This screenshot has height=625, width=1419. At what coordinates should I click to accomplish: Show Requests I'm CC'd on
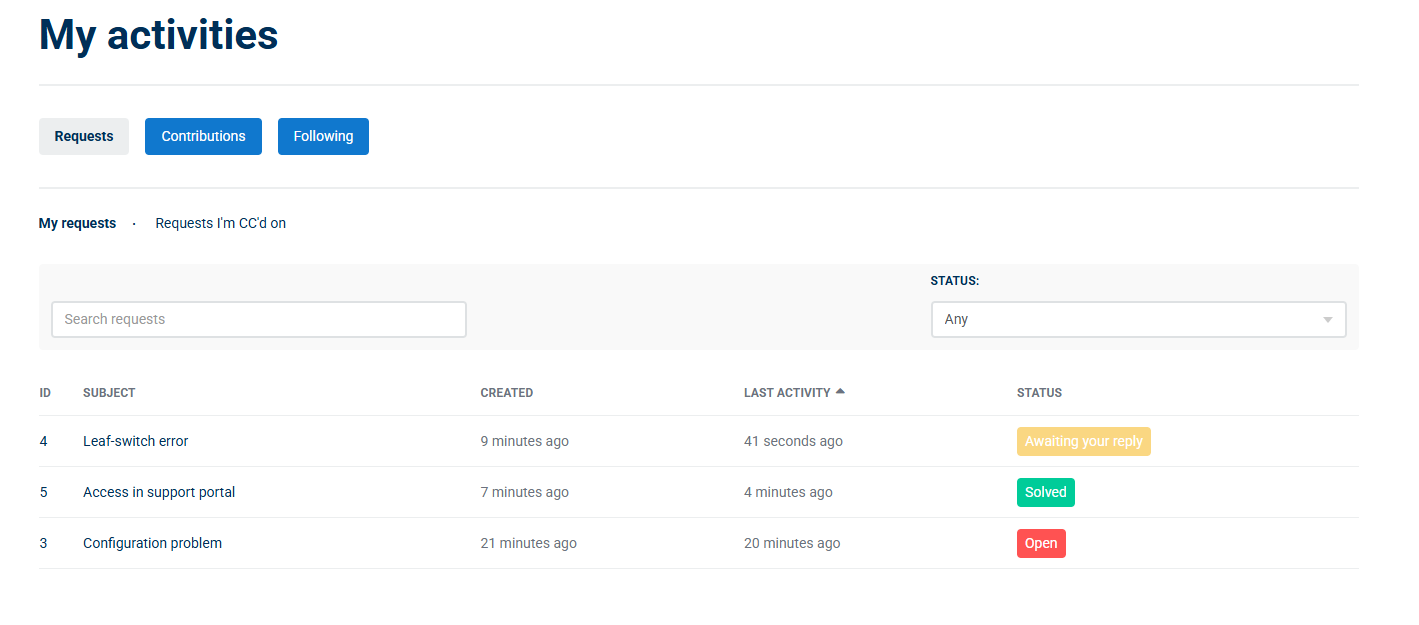(x=221, y=223)
